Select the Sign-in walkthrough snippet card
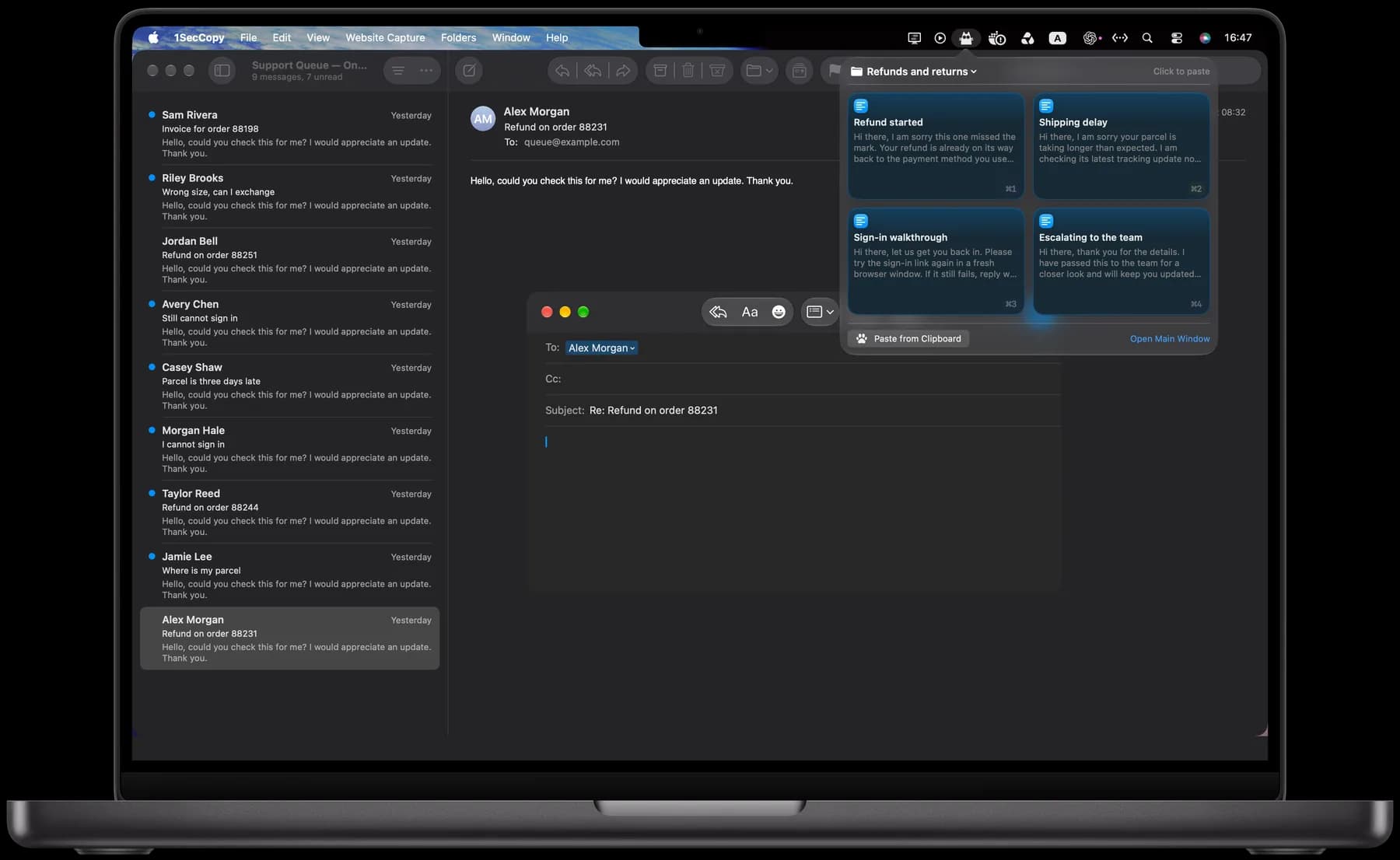This screenshot has width=1400, height=860. point(936,261)
